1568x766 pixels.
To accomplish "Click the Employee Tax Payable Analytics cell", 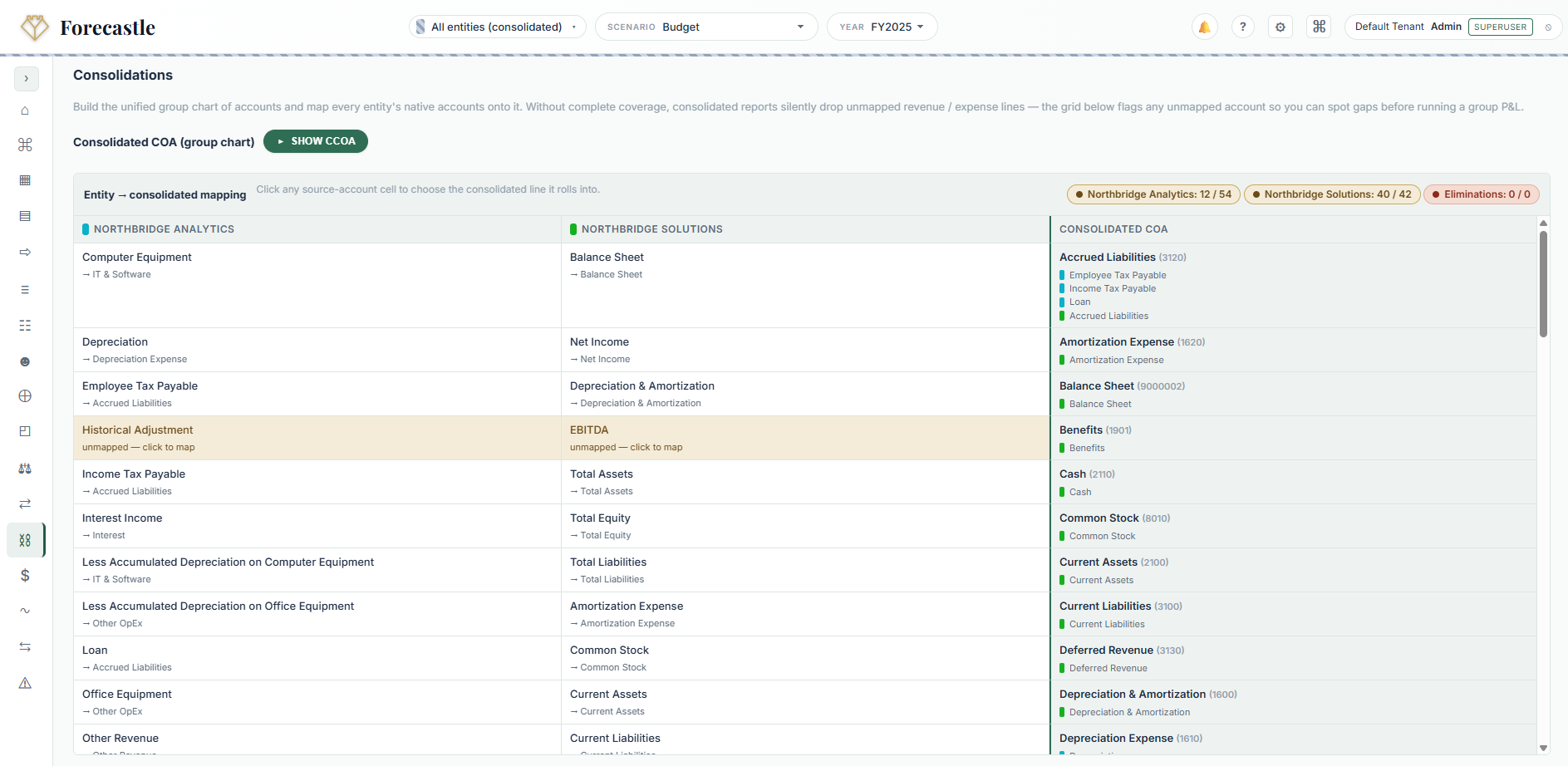I will point(317,394).
